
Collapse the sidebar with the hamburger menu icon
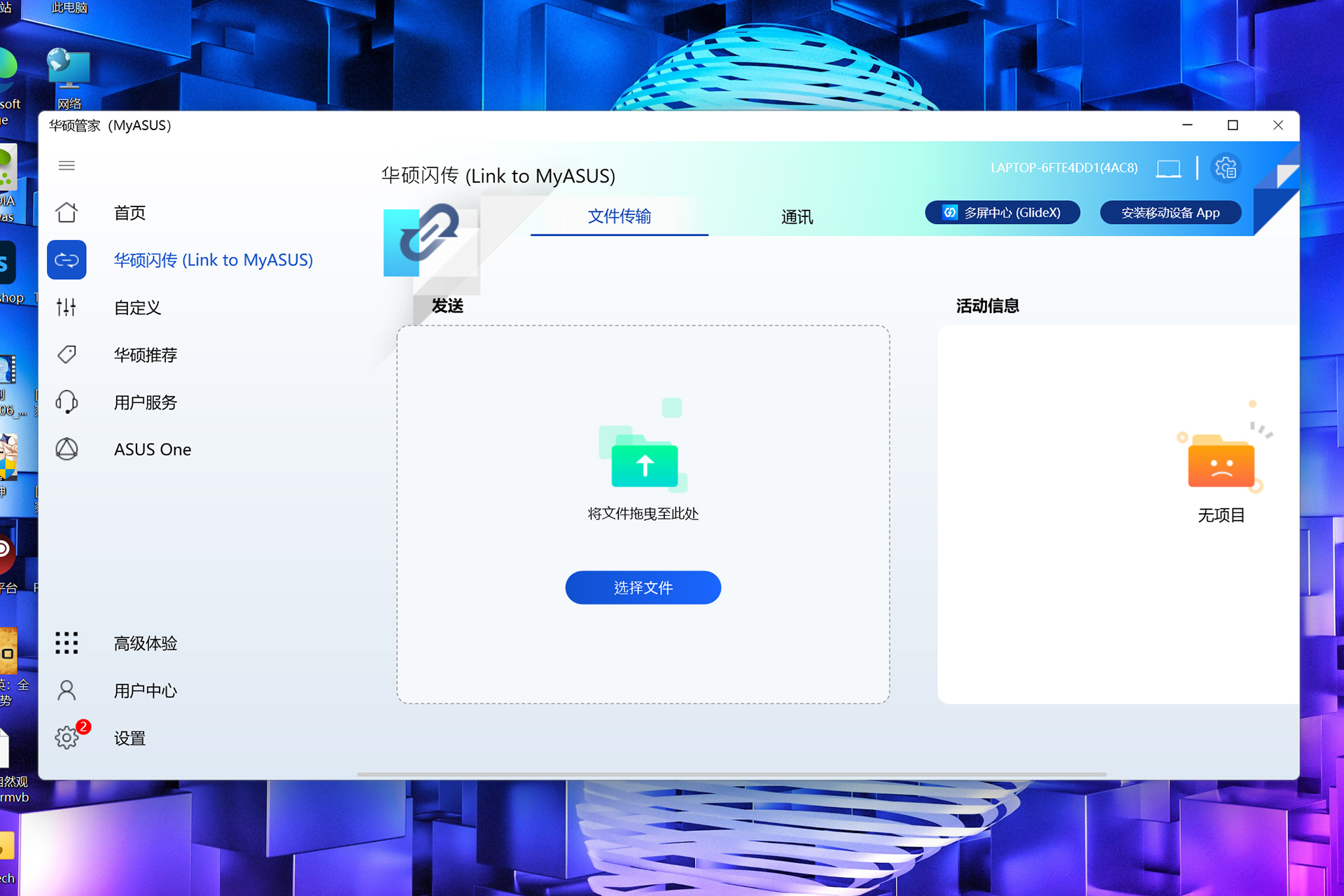[66, 165]
